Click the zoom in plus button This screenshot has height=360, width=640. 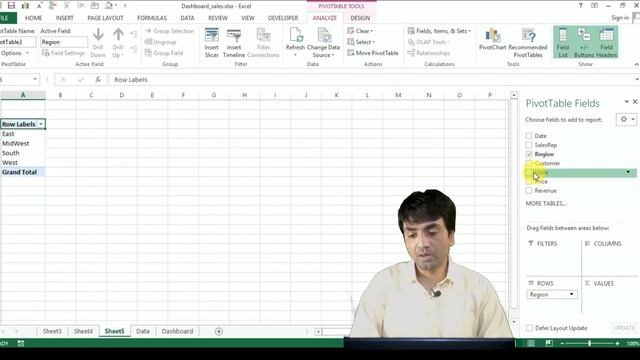618,344
